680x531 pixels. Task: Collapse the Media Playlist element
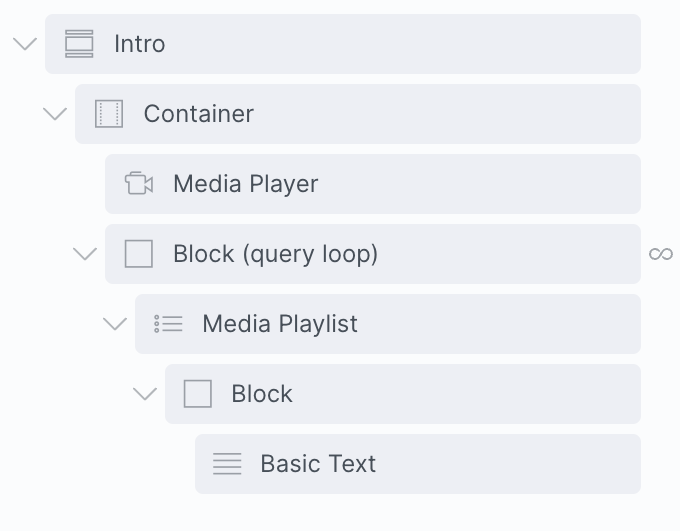[x=115, y=324]
